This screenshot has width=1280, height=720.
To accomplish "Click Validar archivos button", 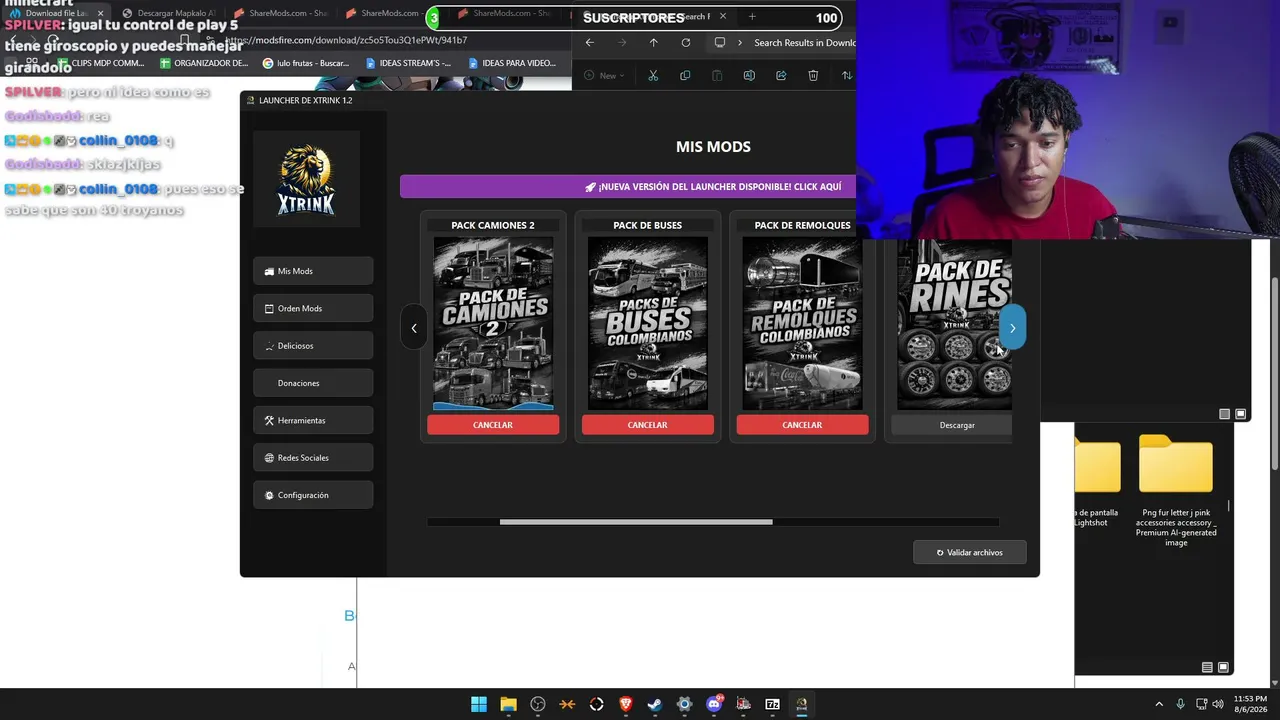I will point(970,552).
